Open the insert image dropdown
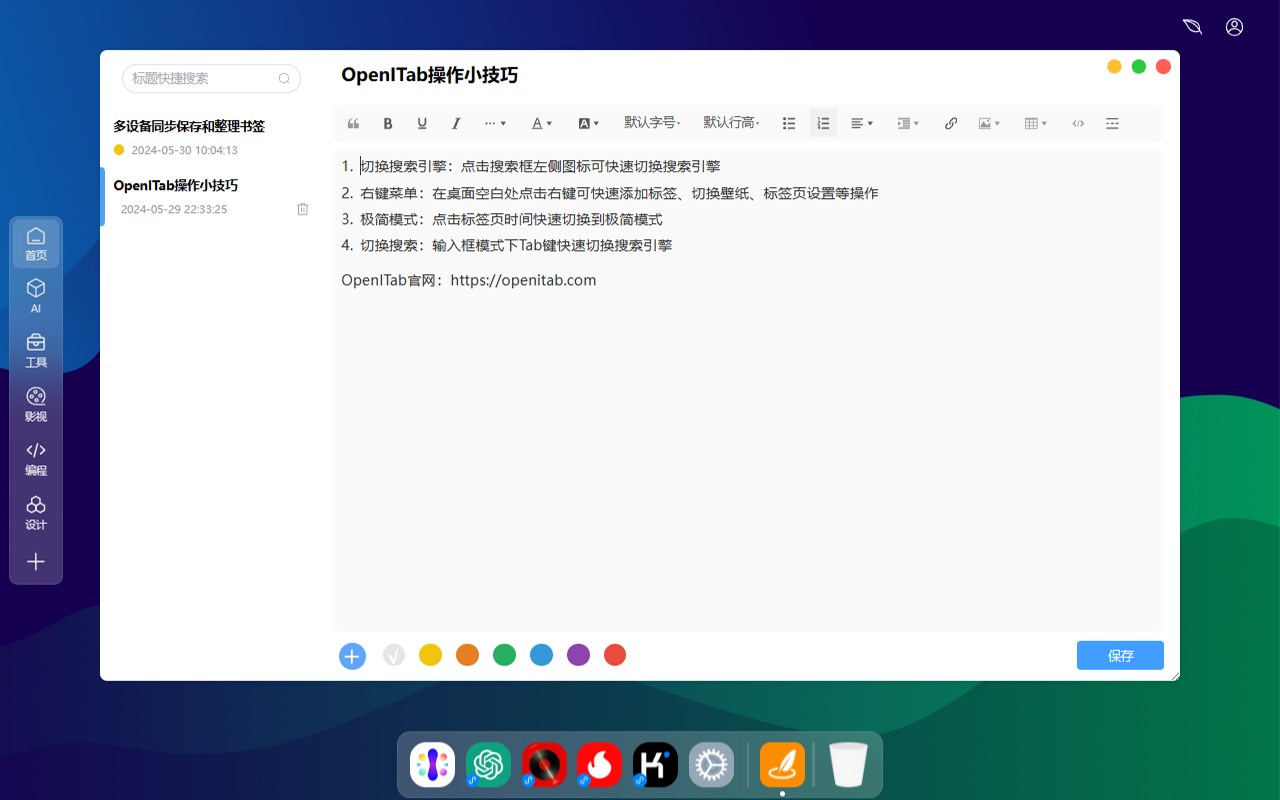The height and width of the screenshot is (800, 1280). [x=989, y=123]
